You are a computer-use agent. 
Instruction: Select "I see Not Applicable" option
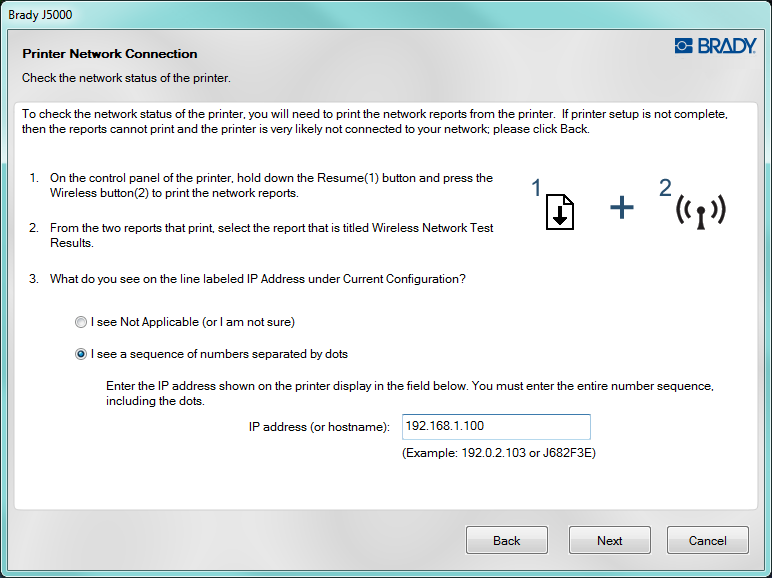click(81, 322)
